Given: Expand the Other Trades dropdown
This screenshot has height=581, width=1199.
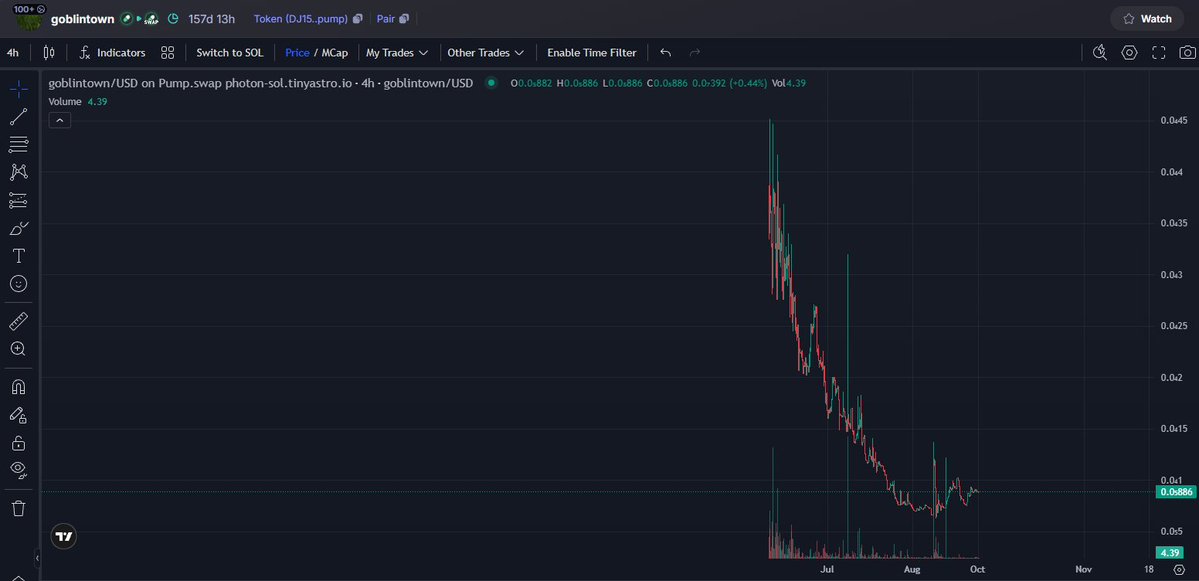Looking at the screenshot, I should [x=486, y=53].
